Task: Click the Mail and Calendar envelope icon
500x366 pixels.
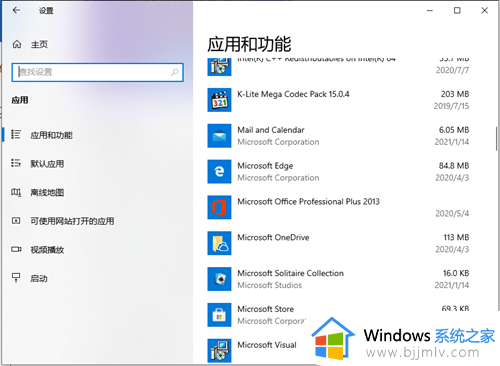Action: pyautogui.click(x=219, y=136)
